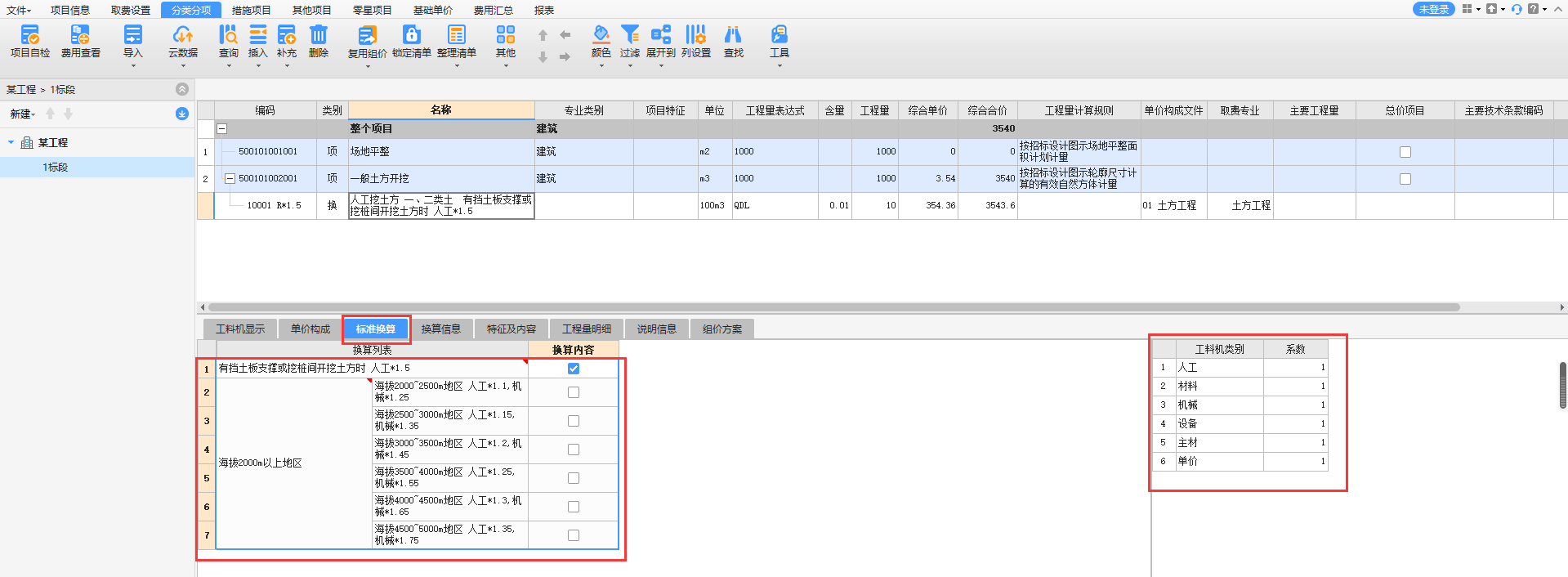Screen dimensions: 1568x577
Task: Open 费用查看 from the toolbar
Action: click(x=80, y=35)
